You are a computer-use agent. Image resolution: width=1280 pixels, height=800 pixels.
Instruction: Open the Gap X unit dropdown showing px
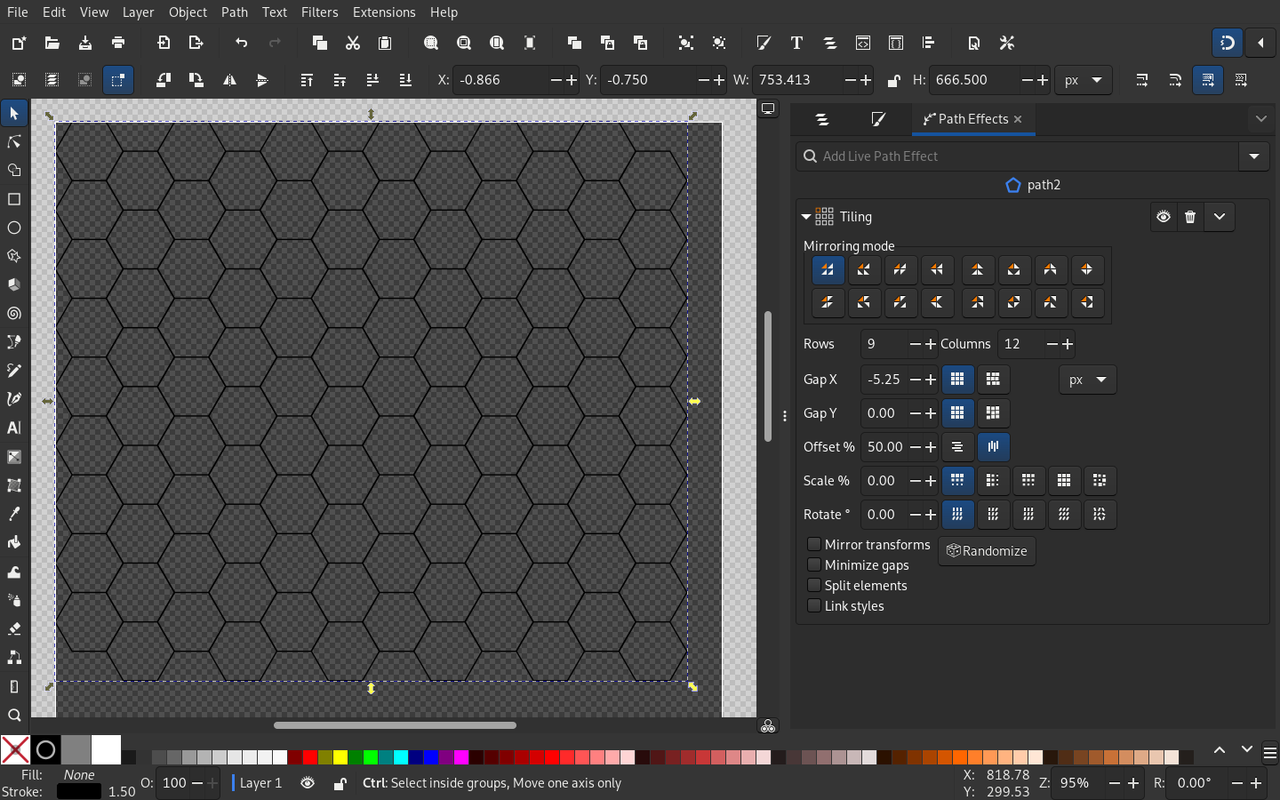(1087, 379)
